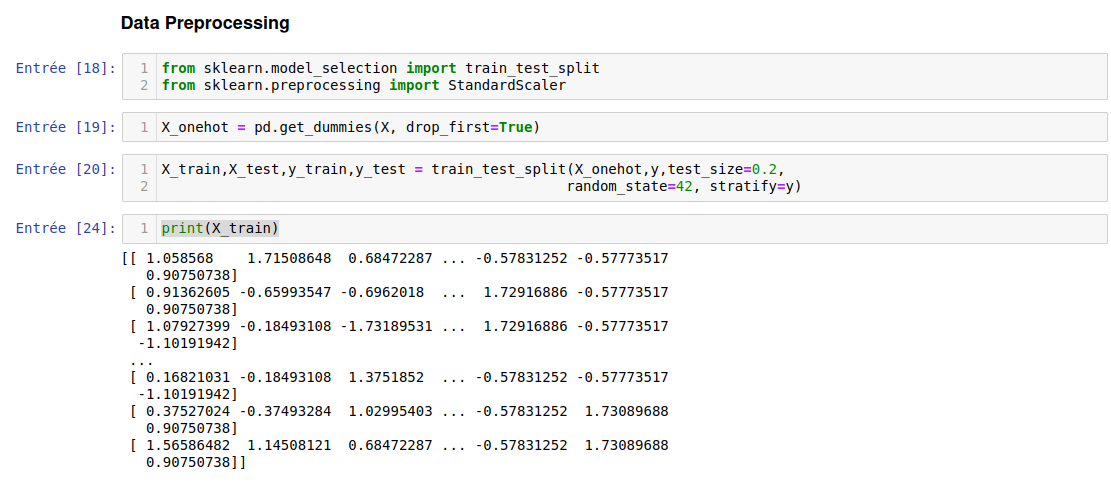
Task: Select the Entrée [24] cell prompt
Action: (x=66, y=228)
